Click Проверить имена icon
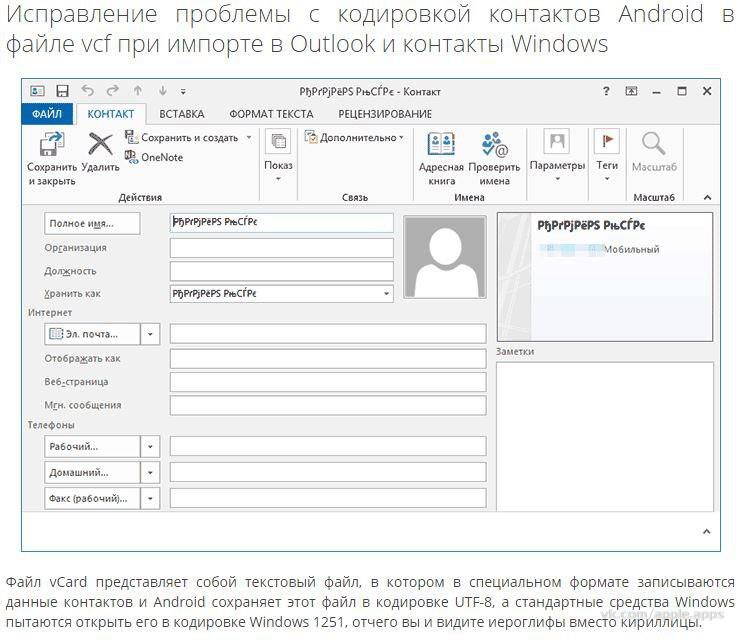The width and height of the screenshot is (744, 640). (x=494, y=144)
